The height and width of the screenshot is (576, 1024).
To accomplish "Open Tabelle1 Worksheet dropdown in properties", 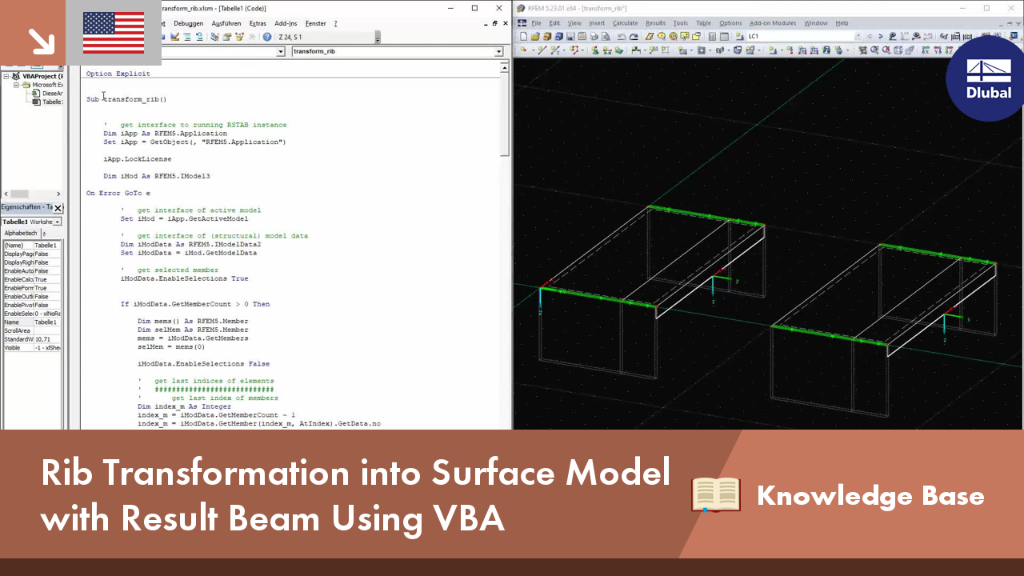I will tap(57, 222).
